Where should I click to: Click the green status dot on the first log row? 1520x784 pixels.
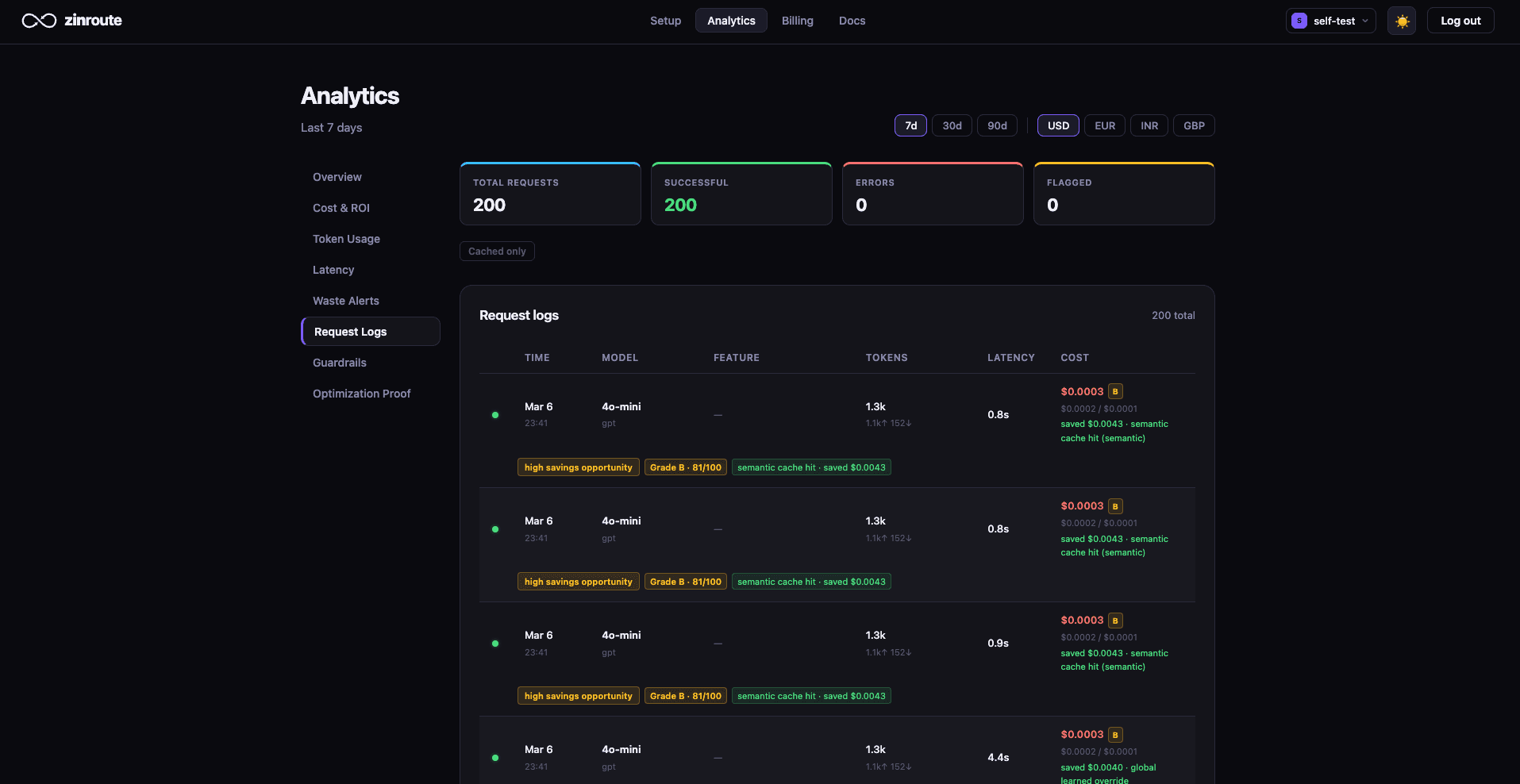[x=494, y=415]
